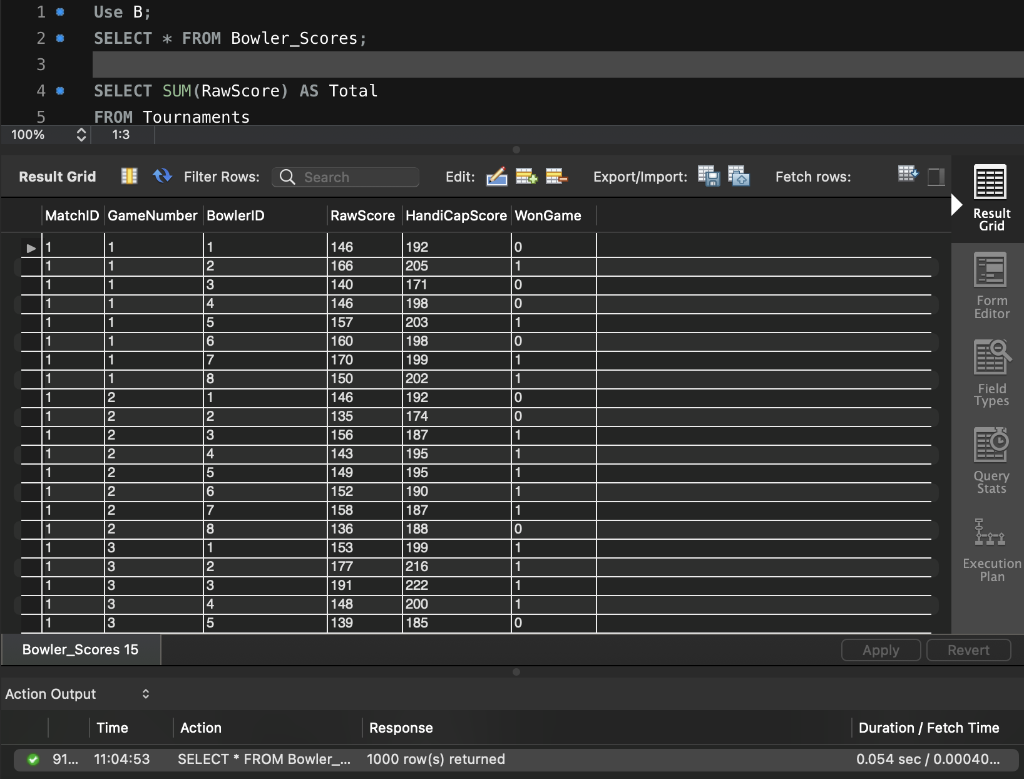
Task: Click the RawScore column header
Action: tap(362, 215)
